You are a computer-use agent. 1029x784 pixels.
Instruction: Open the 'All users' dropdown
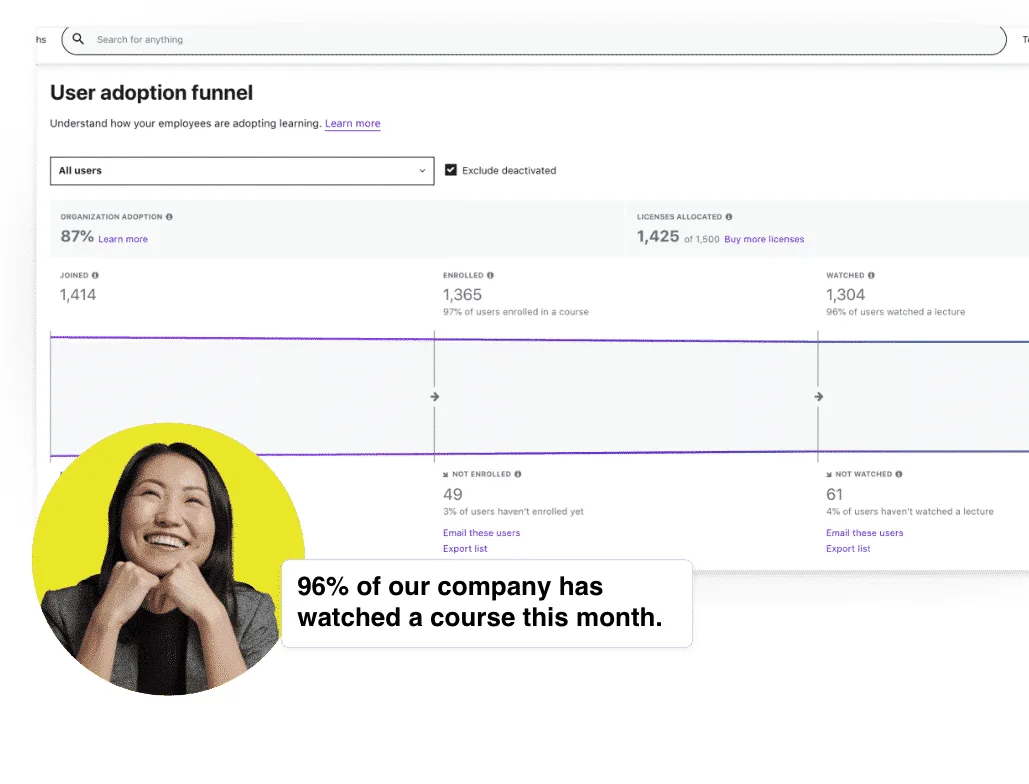pyautogui.click(x=242, y=171)
